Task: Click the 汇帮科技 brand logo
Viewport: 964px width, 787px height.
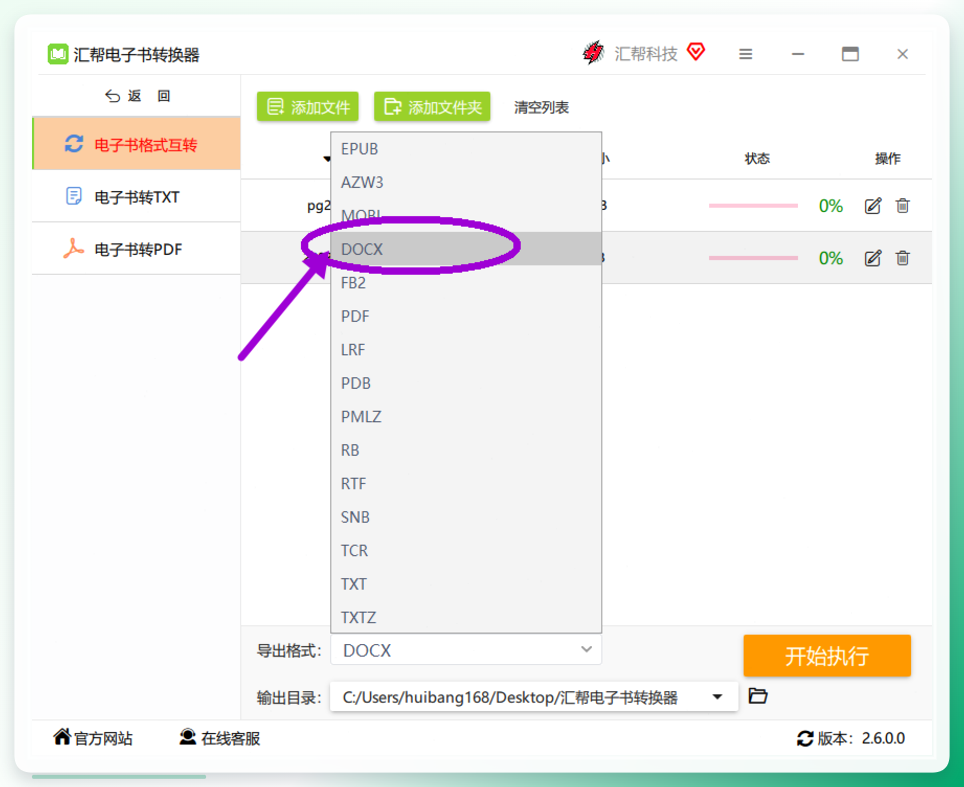Action: [x=594, y=53]
